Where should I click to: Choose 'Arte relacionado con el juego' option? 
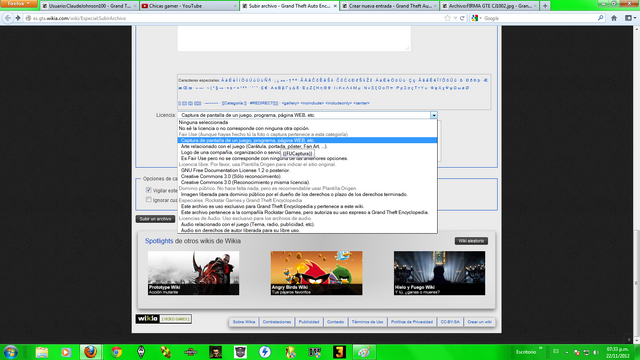pos(307,146)
